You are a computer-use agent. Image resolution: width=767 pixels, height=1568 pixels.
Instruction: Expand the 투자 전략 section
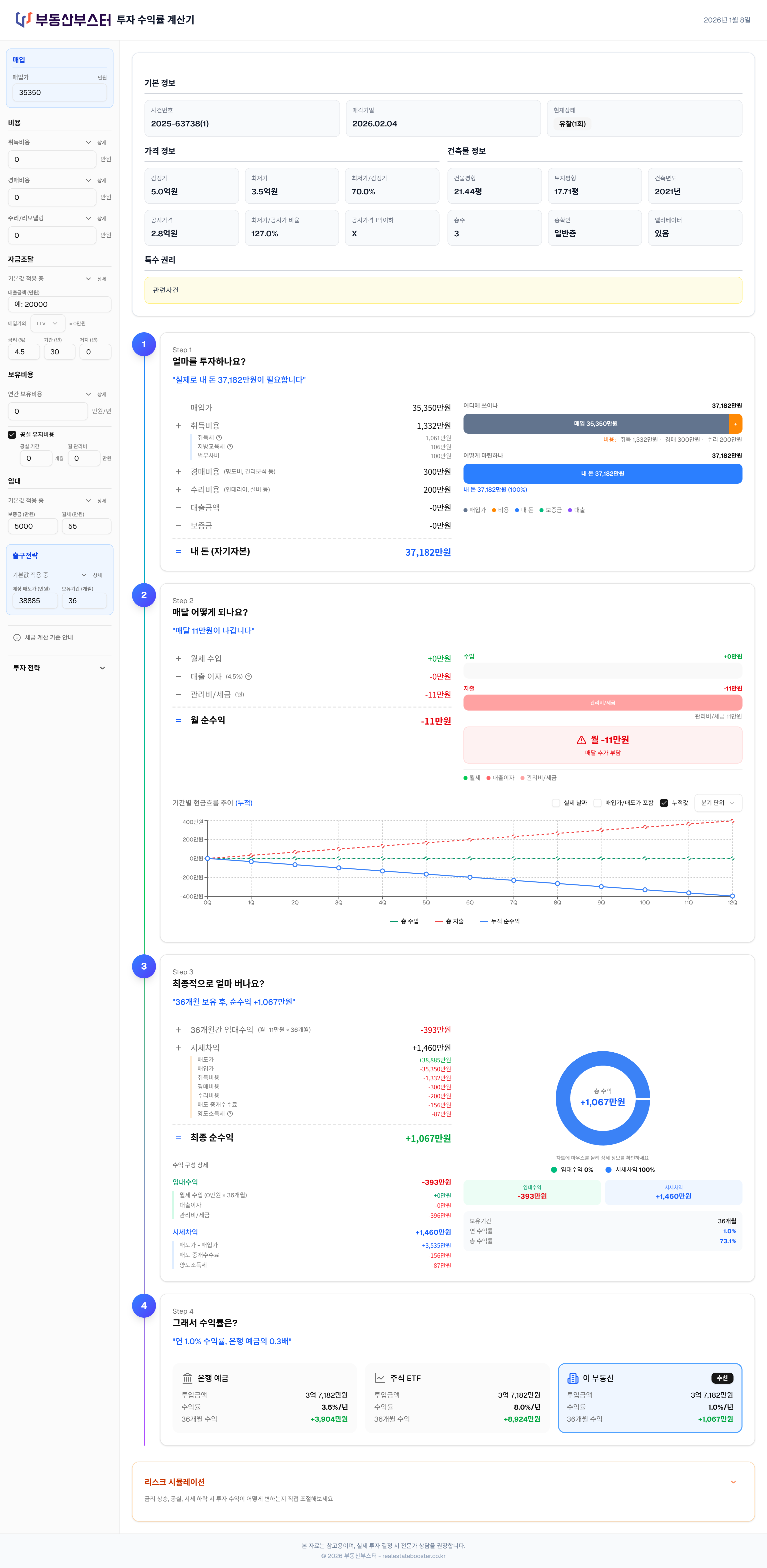tap(102, 668)
